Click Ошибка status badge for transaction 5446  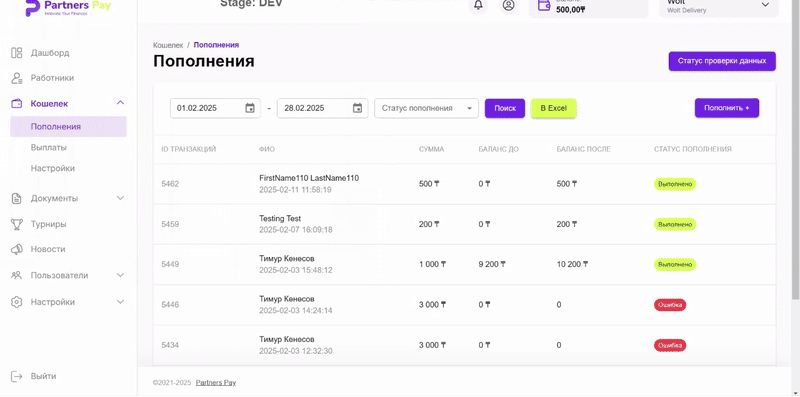[670, 305]
